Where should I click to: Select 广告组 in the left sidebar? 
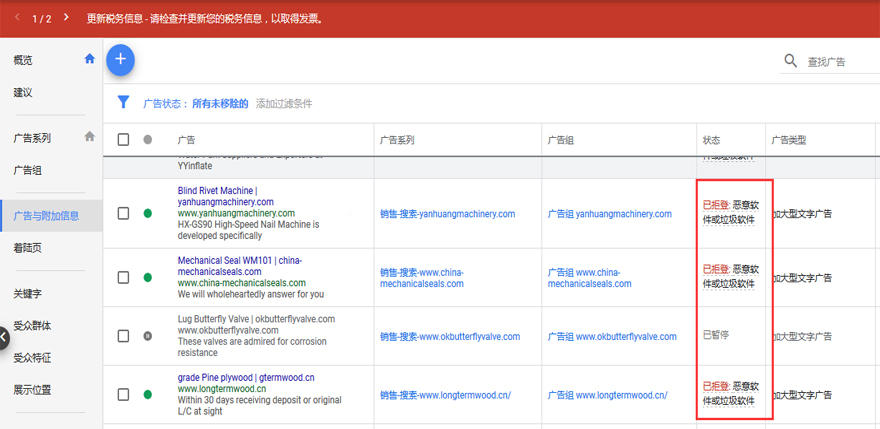coord(28,171)
